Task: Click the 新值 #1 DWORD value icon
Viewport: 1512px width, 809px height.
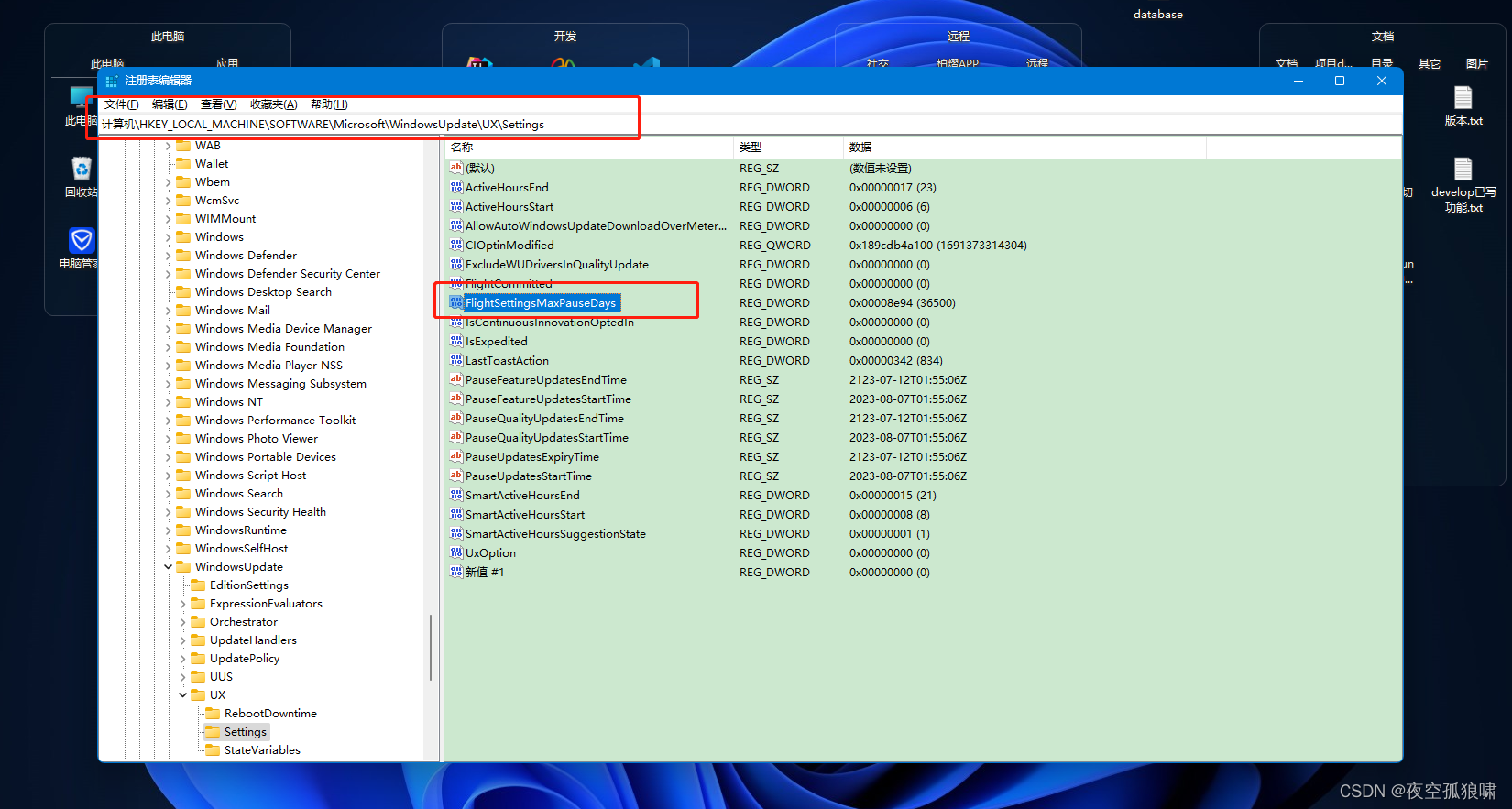Action: coord(455,572)
